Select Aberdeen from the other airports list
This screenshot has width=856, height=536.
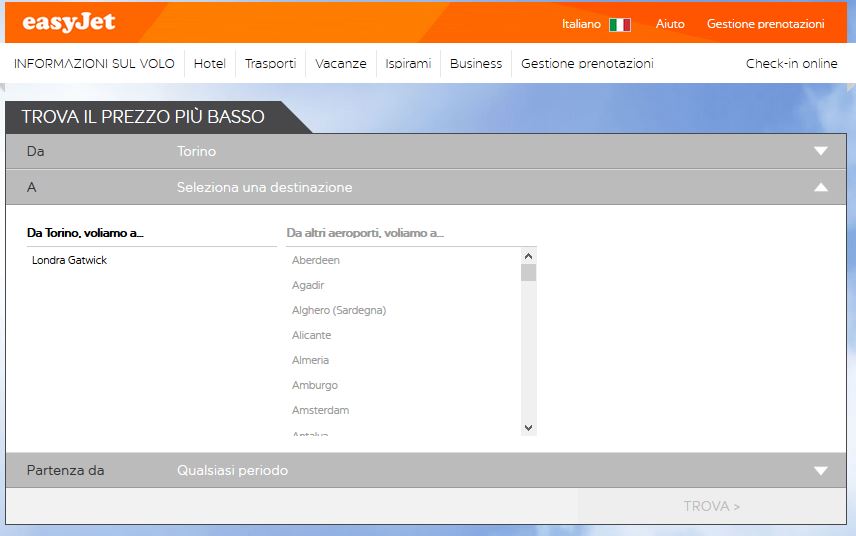pos(316,260)
